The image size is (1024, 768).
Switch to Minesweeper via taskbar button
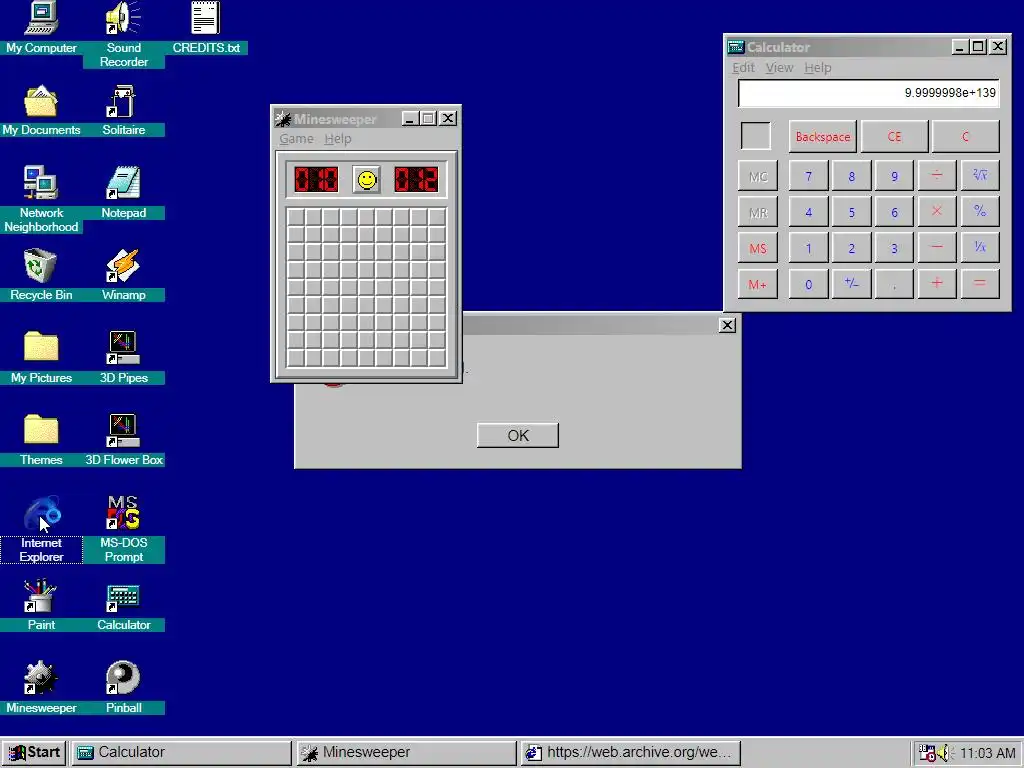tap(406, 753)
